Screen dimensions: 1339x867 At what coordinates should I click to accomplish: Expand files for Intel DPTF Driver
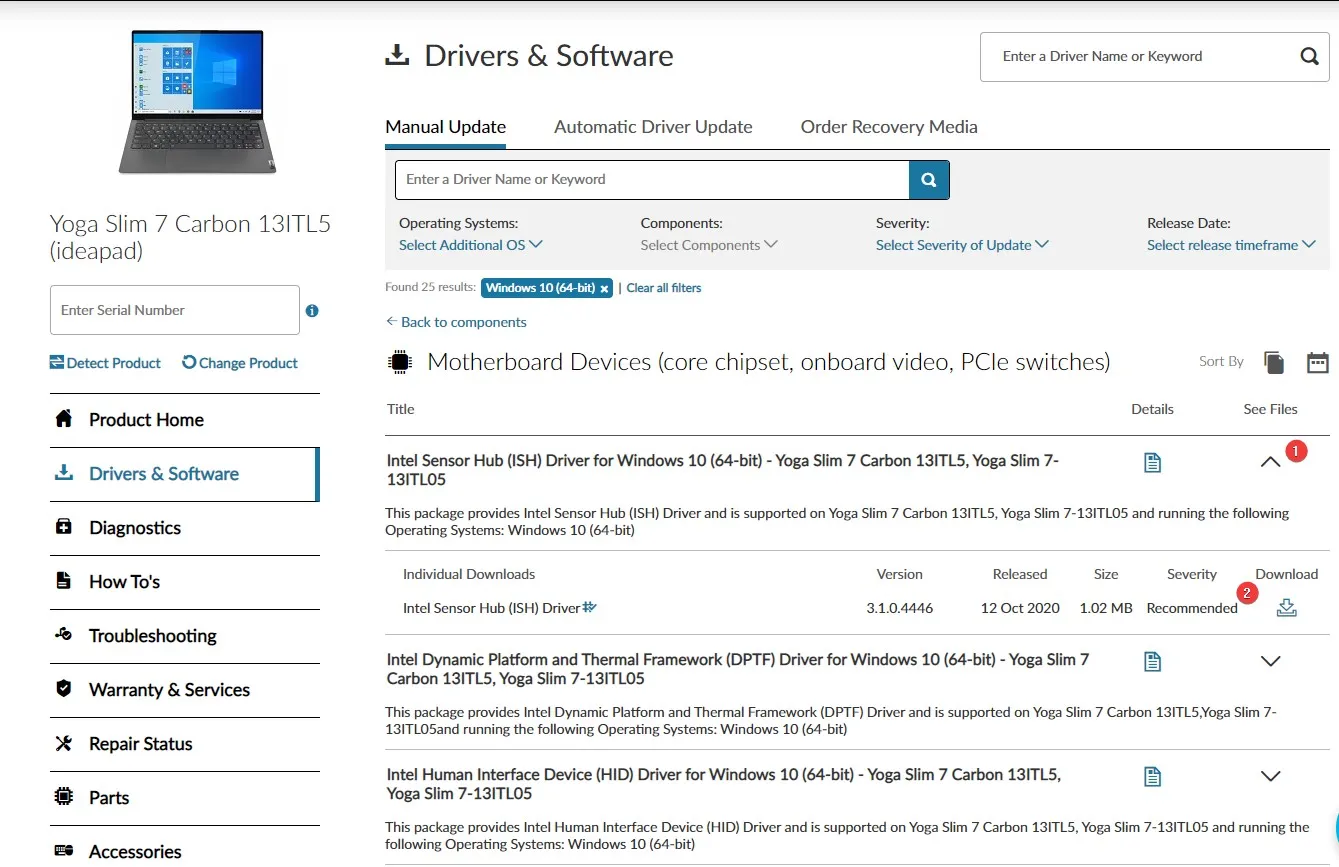(1270, 661)
